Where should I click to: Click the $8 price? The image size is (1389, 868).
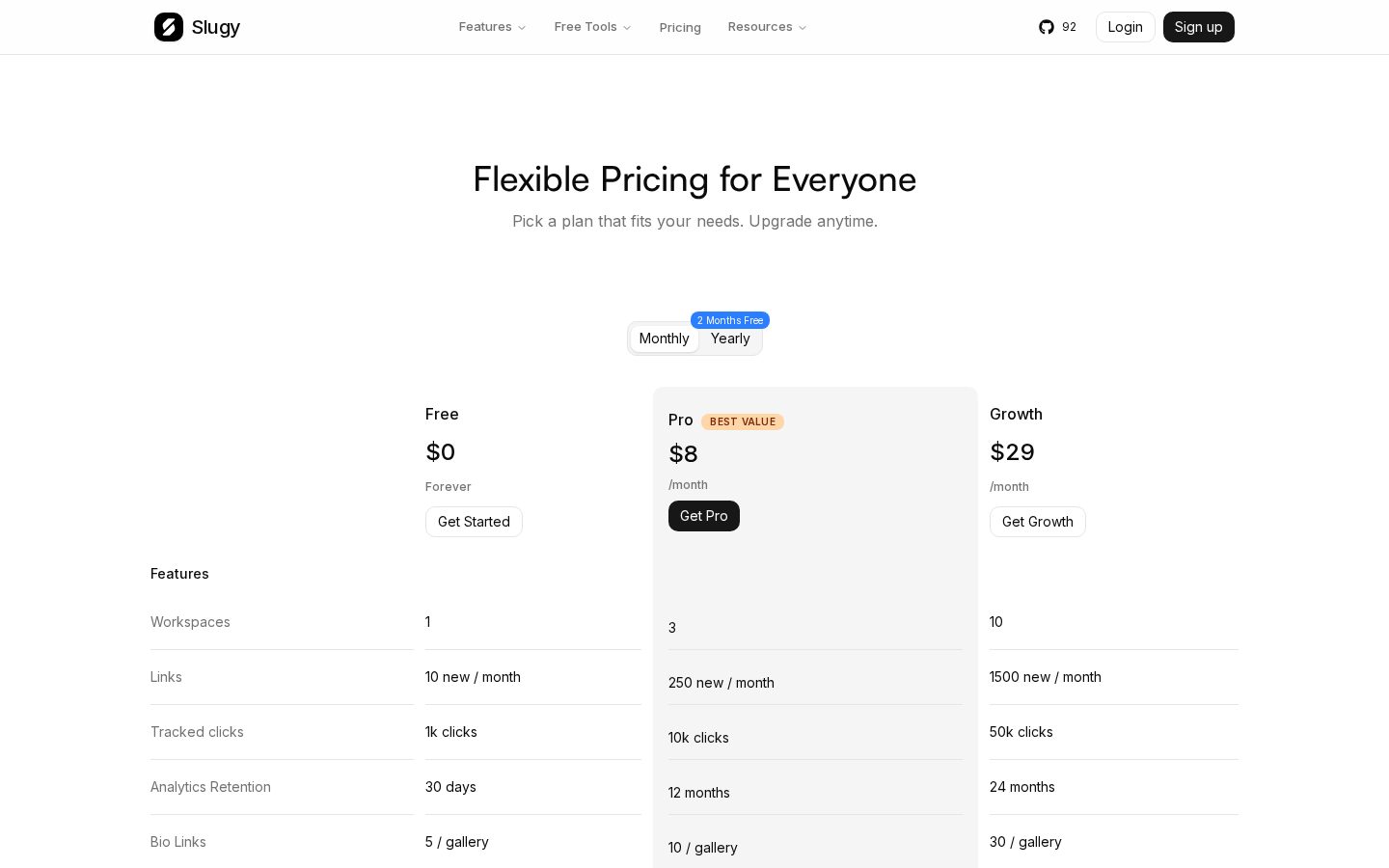tap(683, 453)
